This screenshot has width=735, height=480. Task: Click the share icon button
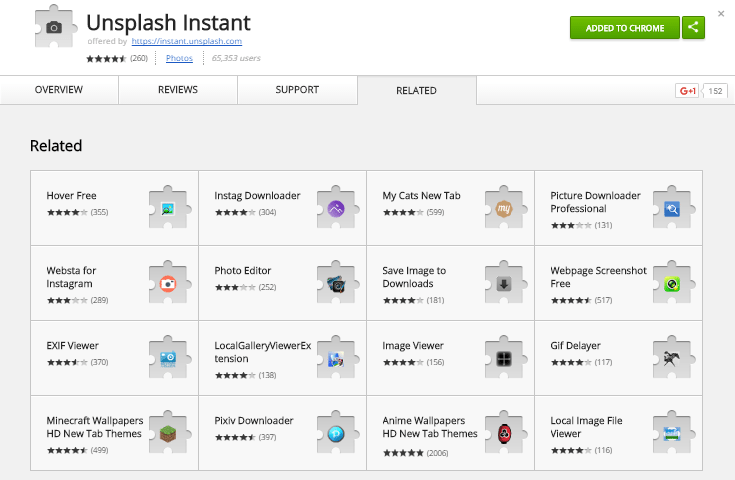(x=693, y=28)
